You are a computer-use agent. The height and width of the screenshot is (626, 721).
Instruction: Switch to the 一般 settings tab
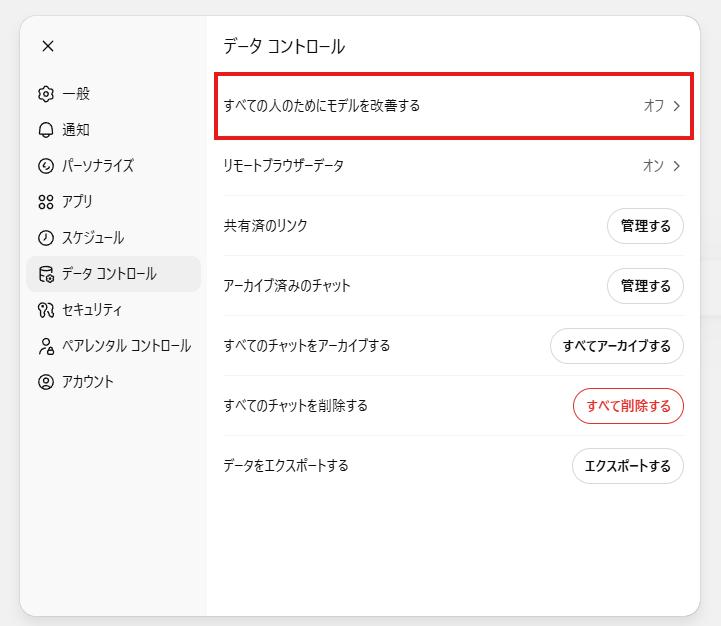click(76, 94)
